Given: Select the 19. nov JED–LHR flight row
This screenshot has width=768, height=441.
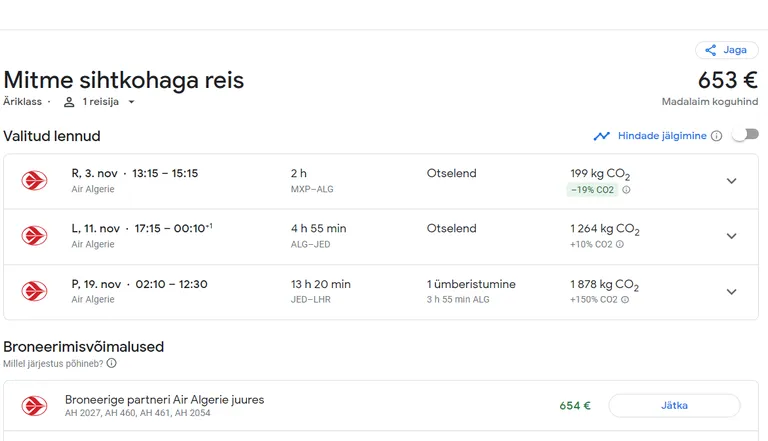Looking at the screenshot, I should coord(381,292).
